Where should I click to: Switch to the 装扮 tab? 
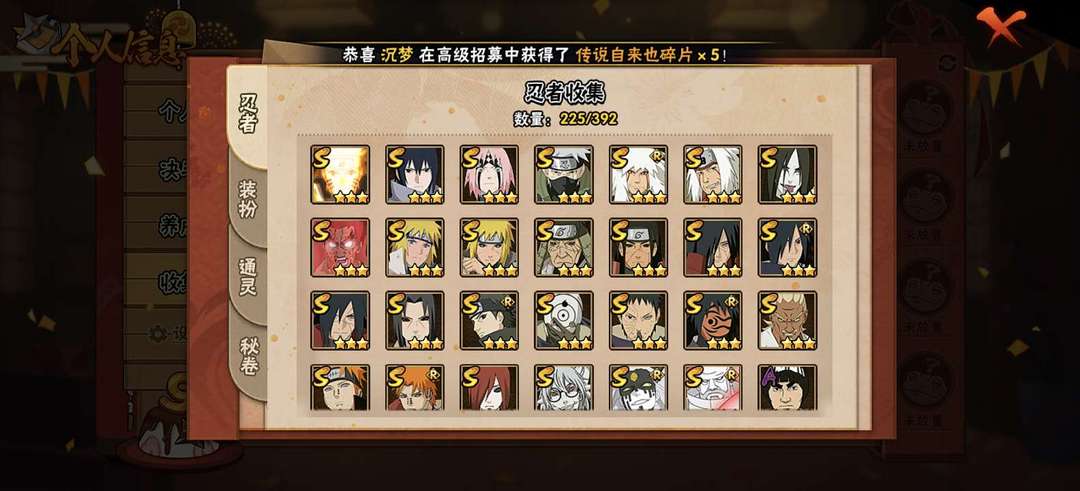pyautogui.click(x=248, y=199)
